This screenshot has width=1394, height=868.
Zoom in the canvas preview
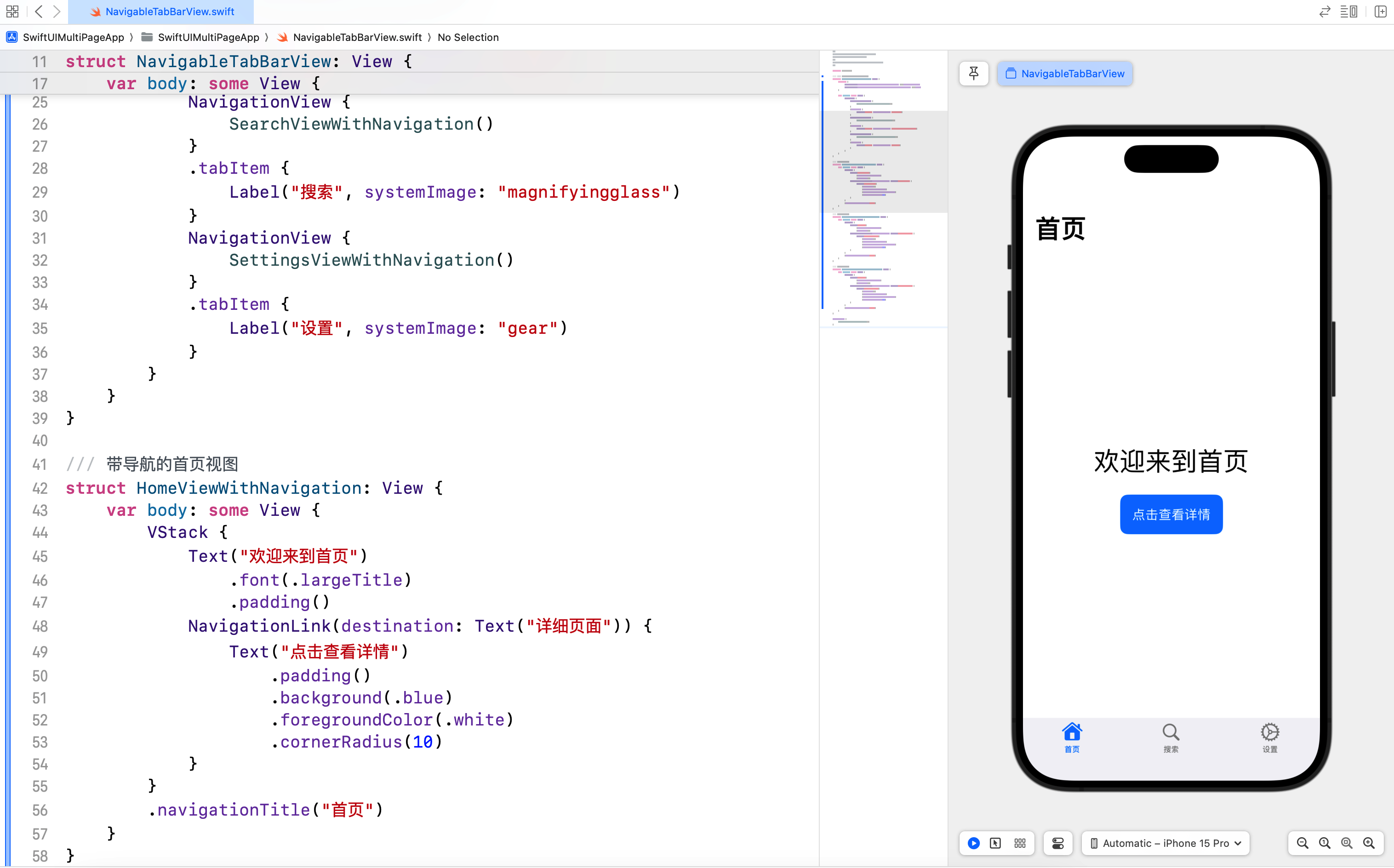[x=1369, y=843]
